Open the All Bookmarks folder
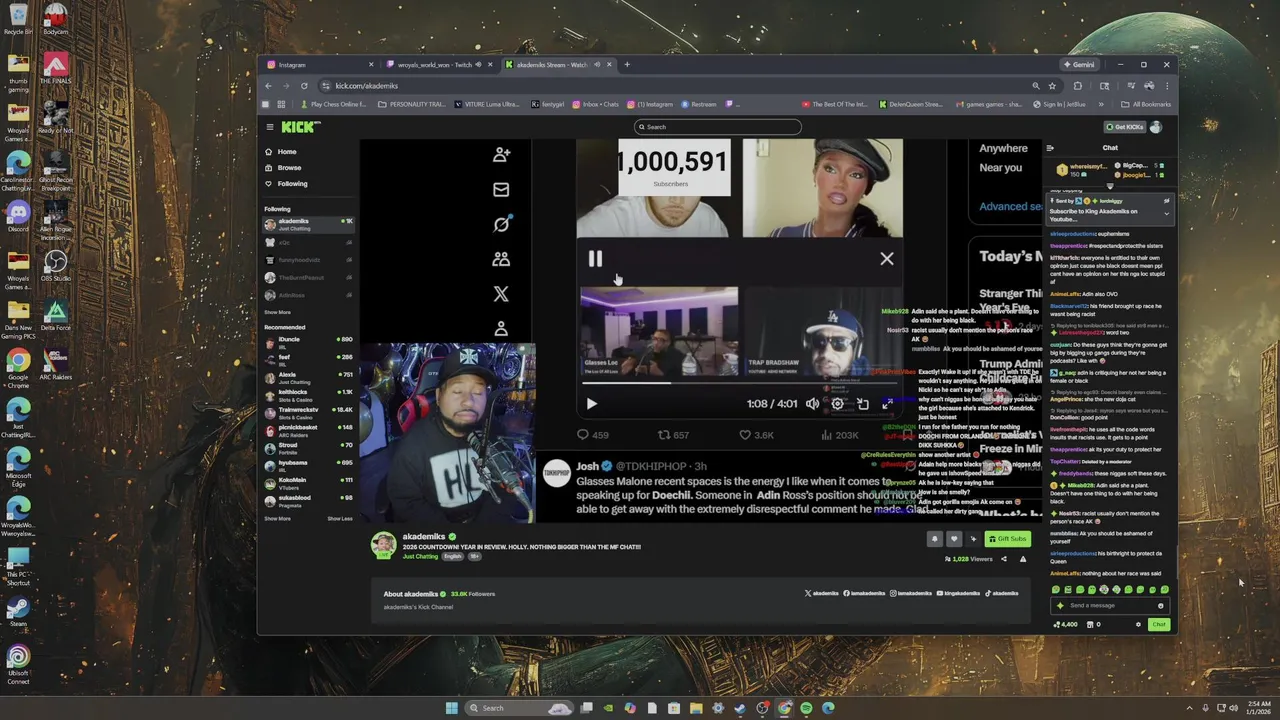Image resolution: width=1280 pixels, height=720 pixels. [x=1146, y=104]
